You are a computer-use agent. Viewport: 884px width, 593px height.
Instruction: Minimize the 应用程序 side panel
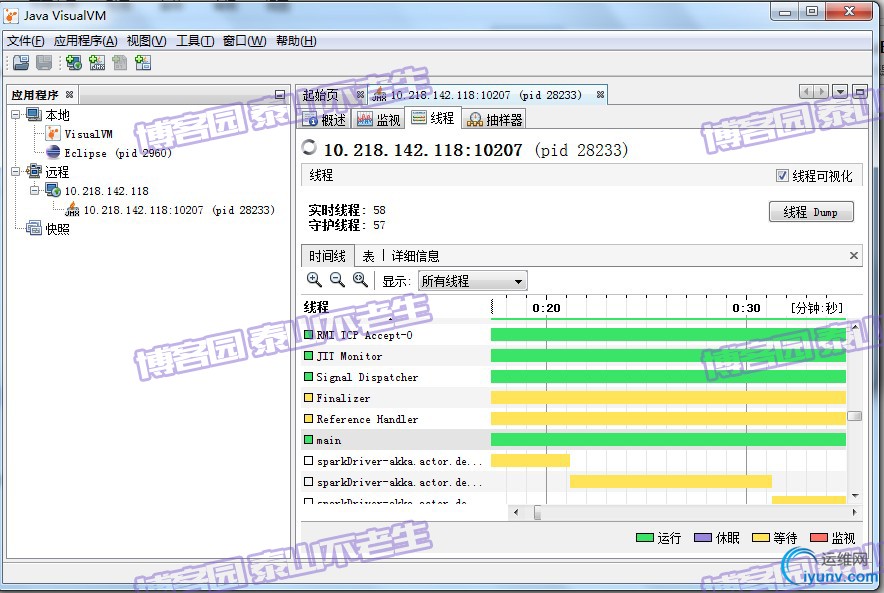[x=280, y=95]
